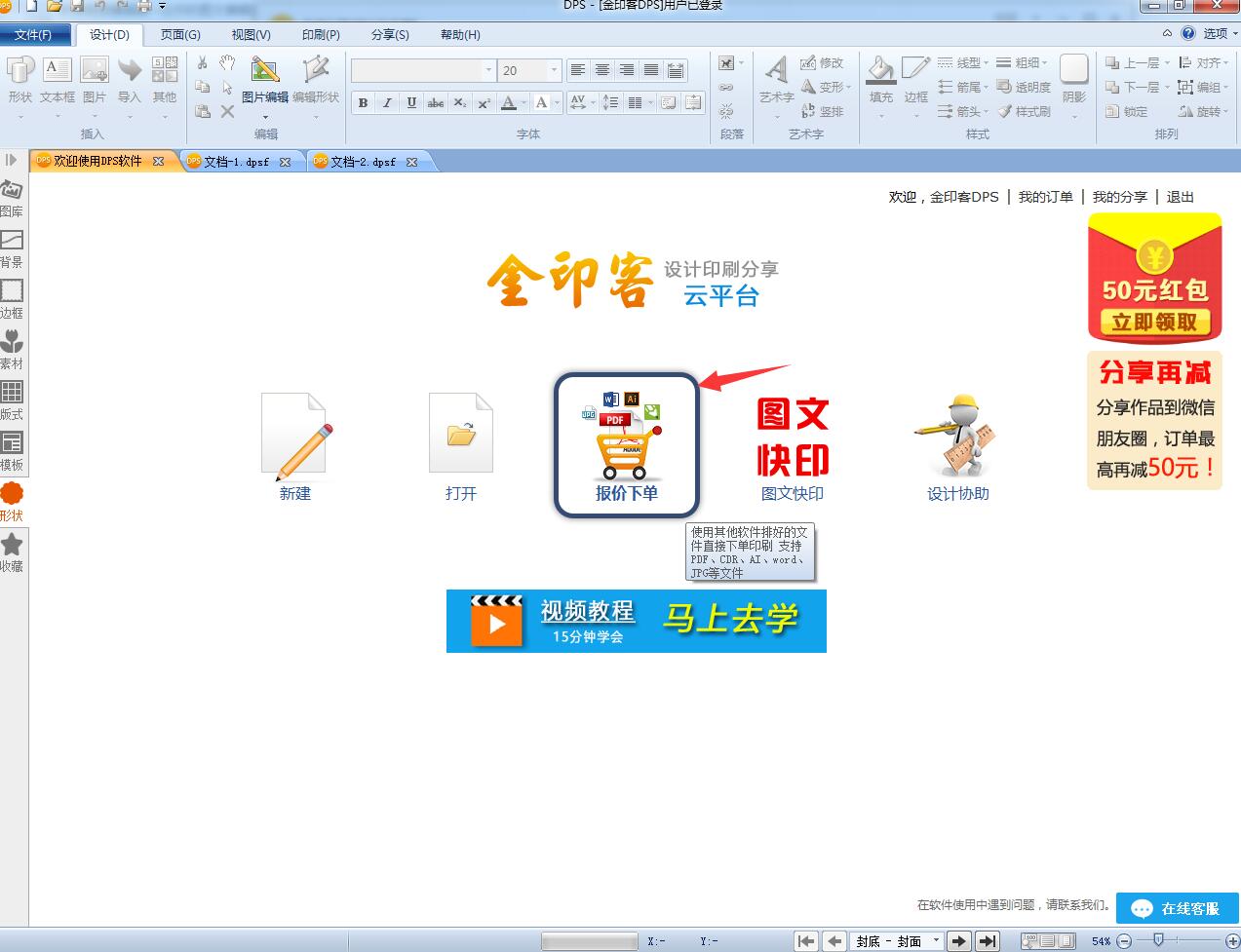Screen dimensions: 1241x952
Task: Toggle underline text formatting
Action: [411, 102]
